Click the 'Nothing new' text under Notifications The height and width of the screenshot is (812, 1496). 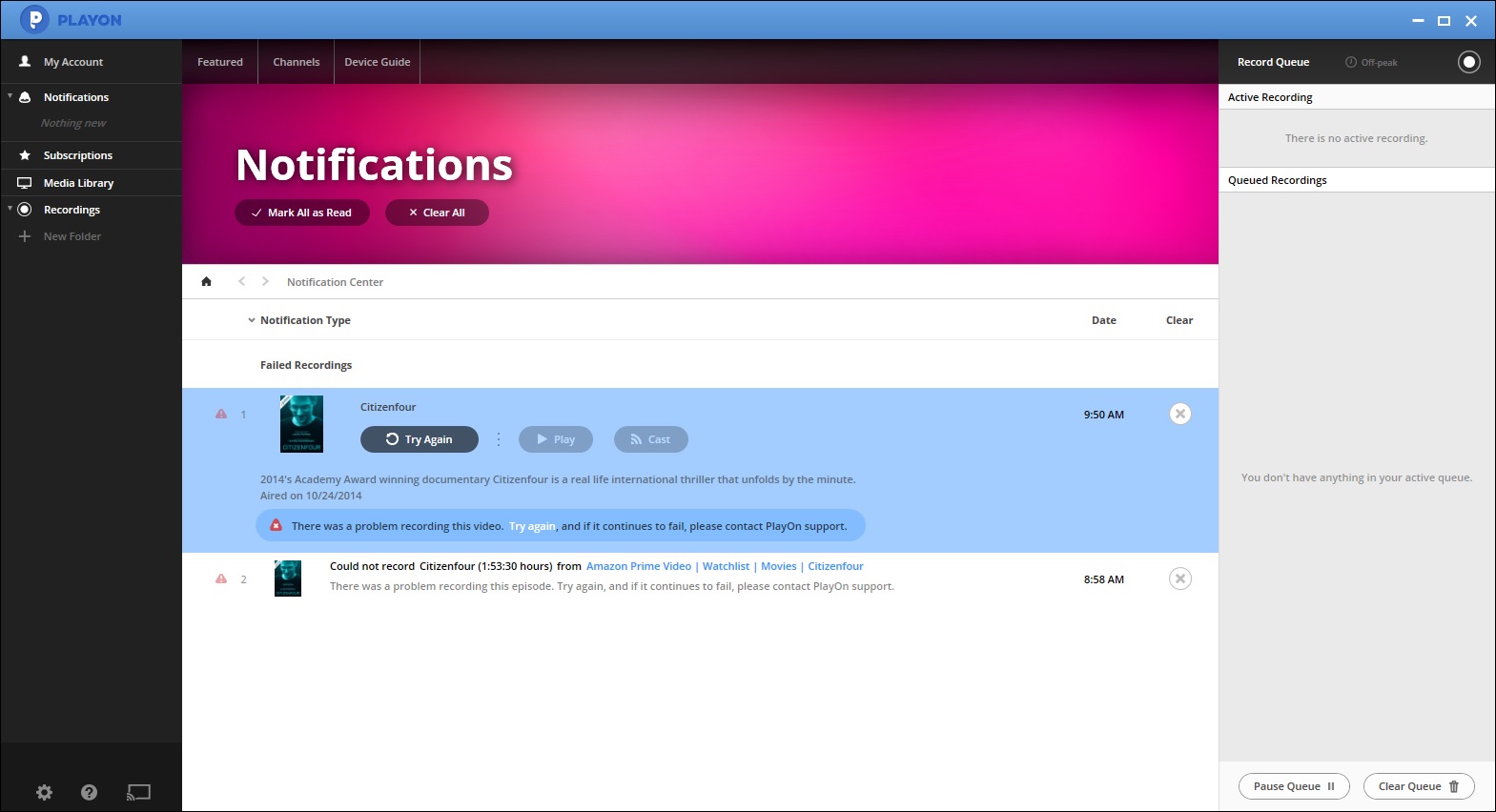73,123
